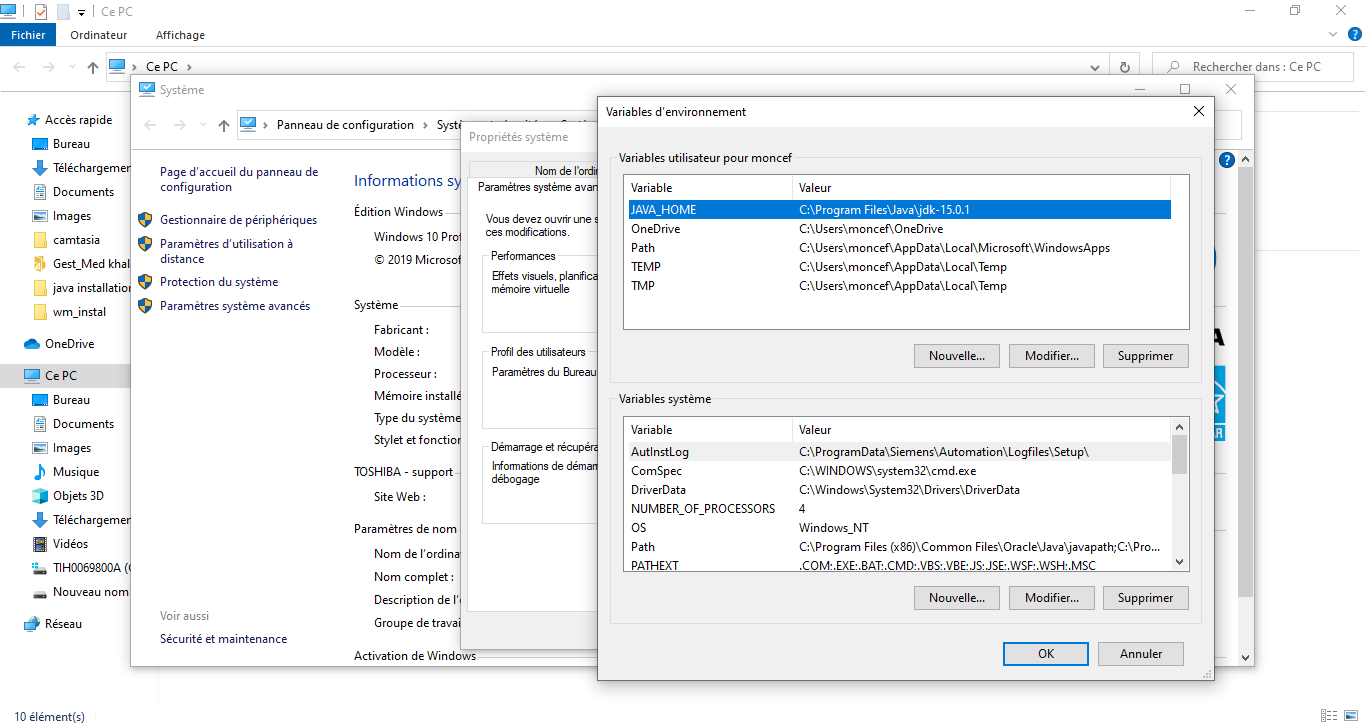
Task: Switch to the Affichage ribbon tab
Action: [x=180, y=35]
